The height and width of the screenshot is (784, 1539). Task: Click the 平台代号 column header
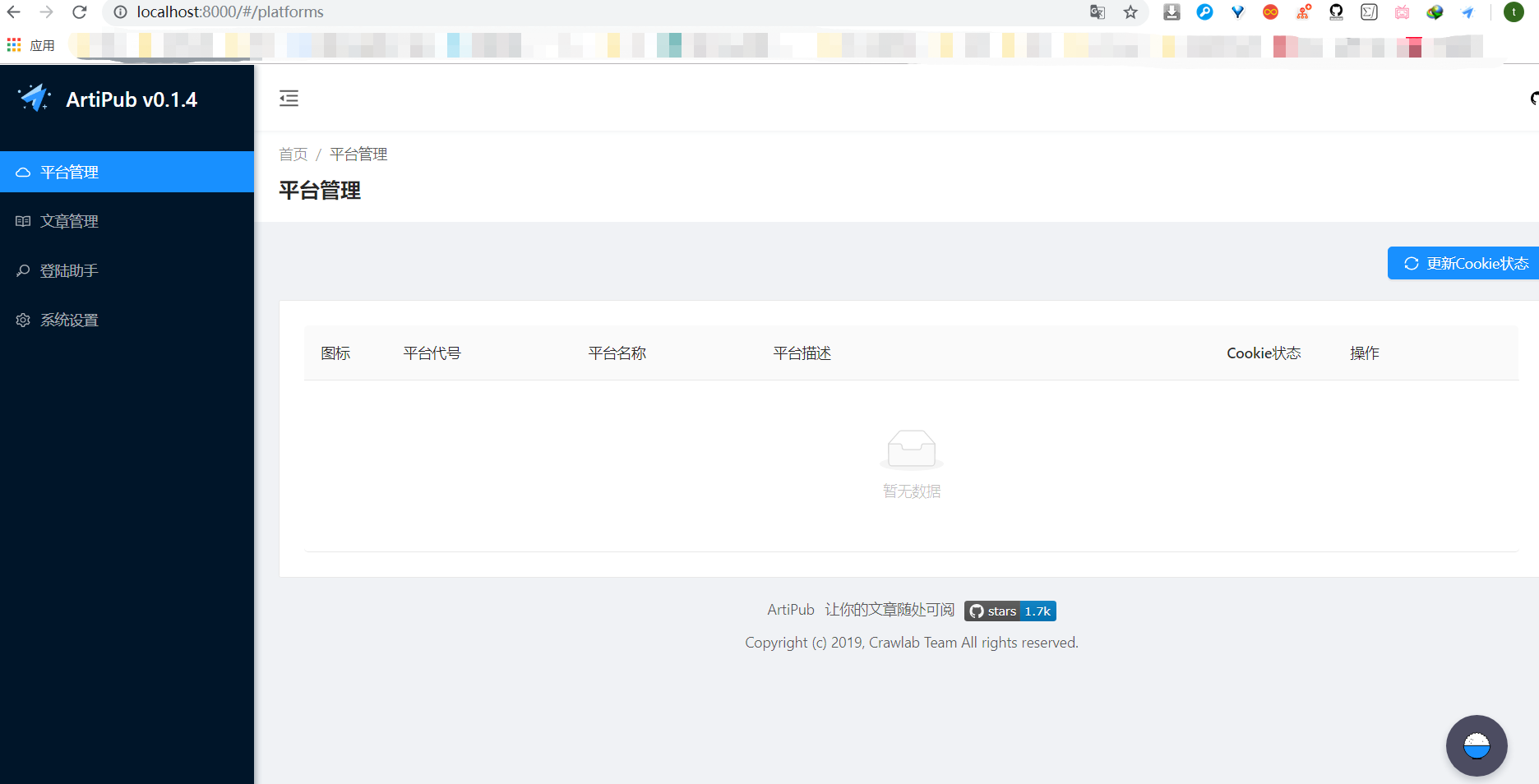tap(432, 353)
